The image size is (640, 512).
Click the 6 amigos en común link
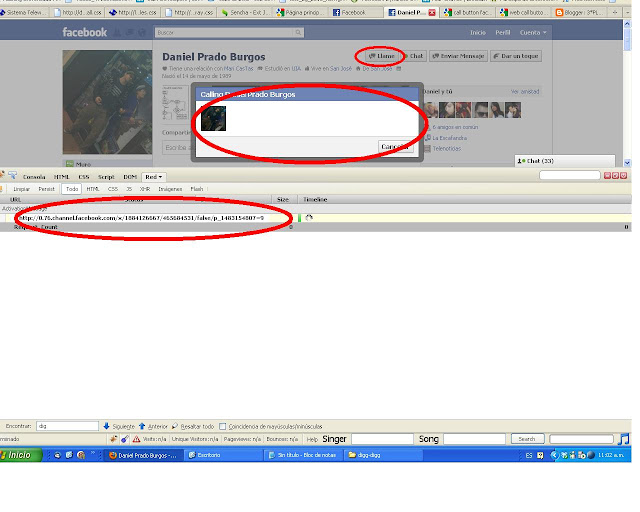pos(455,127)
